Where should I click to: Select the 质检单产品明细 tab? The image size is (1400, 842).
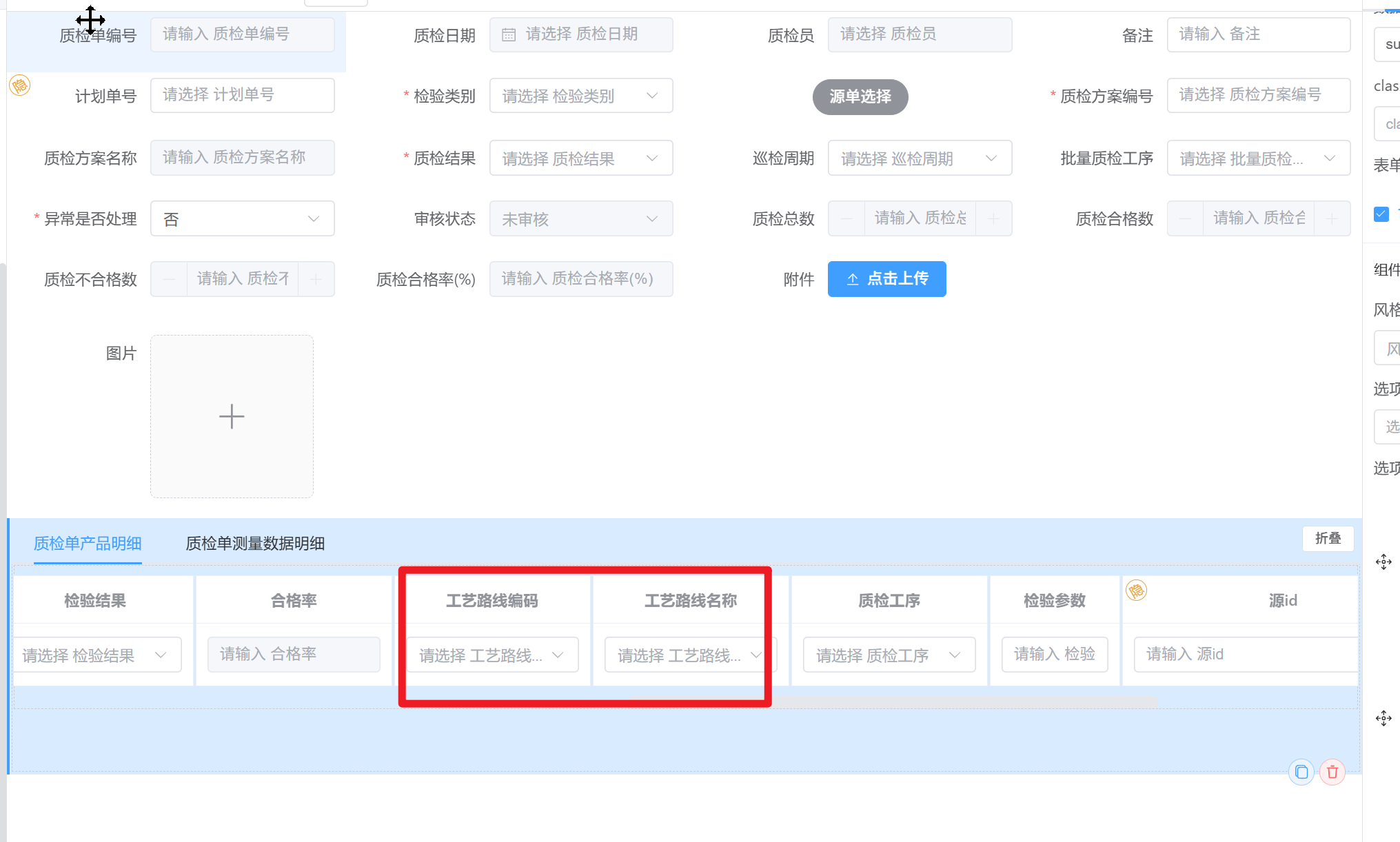[x=88, y=543]
